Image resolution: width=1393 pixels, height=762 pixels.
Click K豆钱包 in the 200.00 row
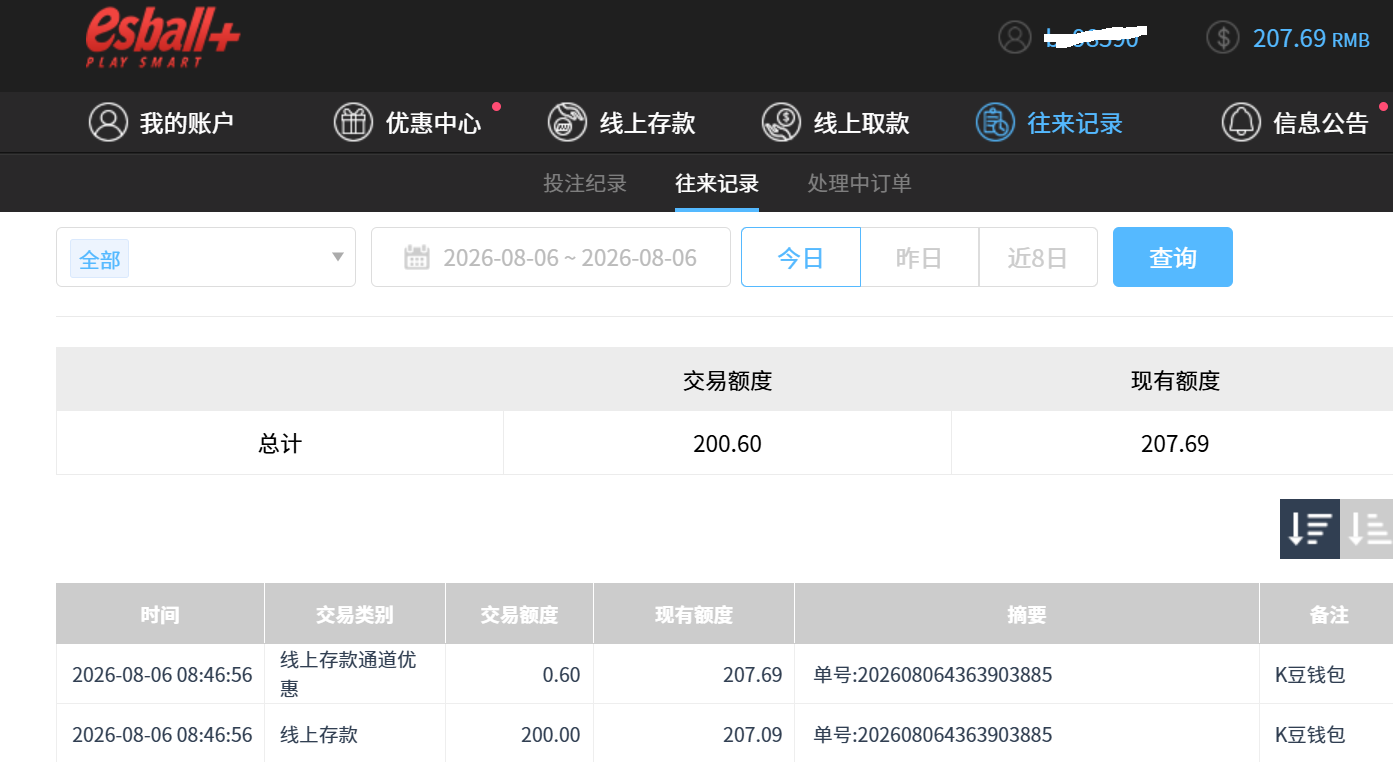(x=1310, y=734)
